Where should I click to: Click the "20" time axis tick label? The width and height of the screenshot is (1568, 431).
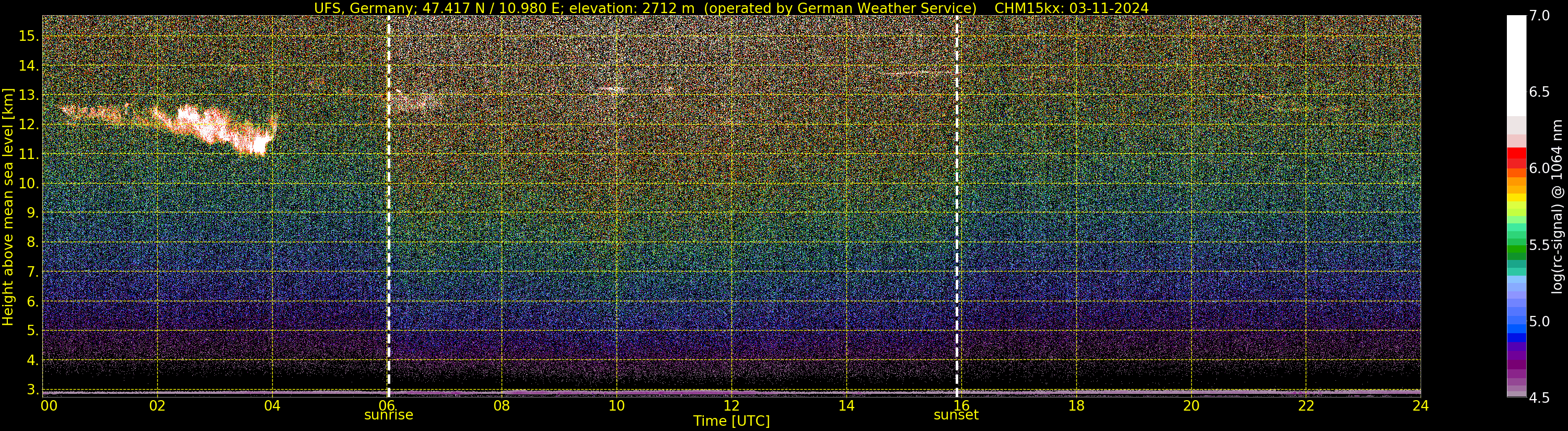click(1191, 405)
